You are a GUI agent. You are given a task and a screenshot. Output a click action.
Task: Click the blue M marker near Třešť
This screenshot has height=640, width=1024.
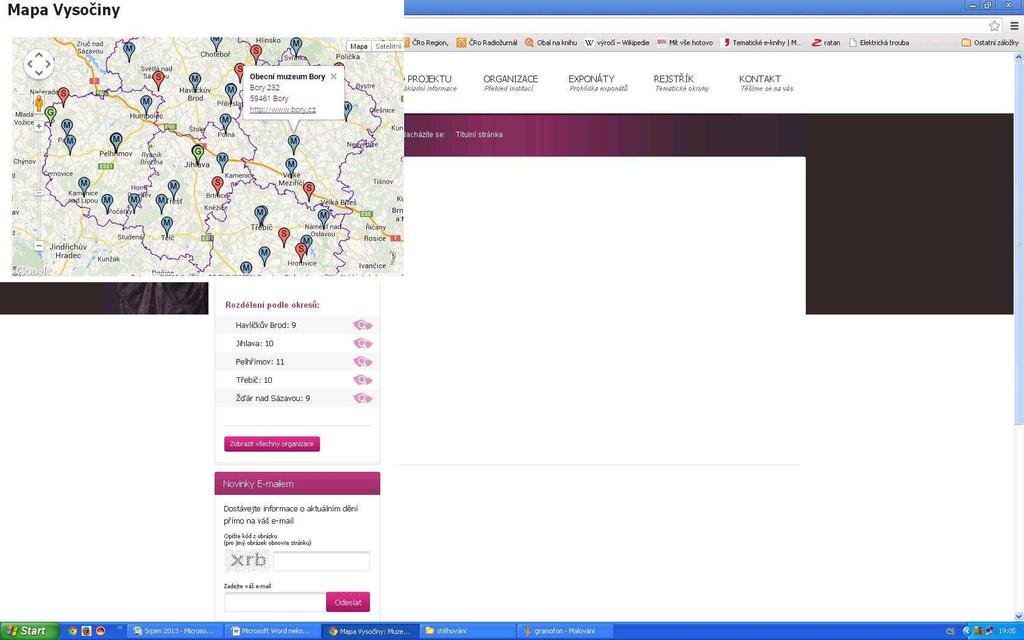pyautogui.click(x=174, y=189)
